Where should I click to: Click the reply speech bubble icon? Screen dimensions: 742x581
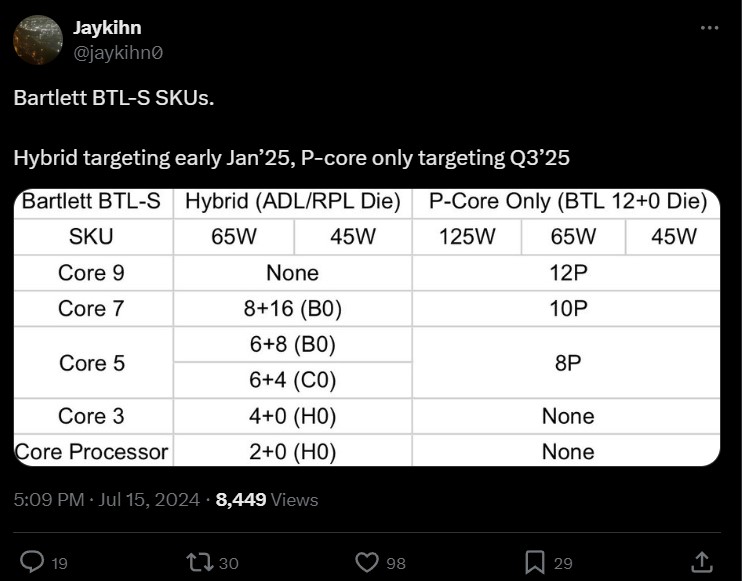point(32,562)
